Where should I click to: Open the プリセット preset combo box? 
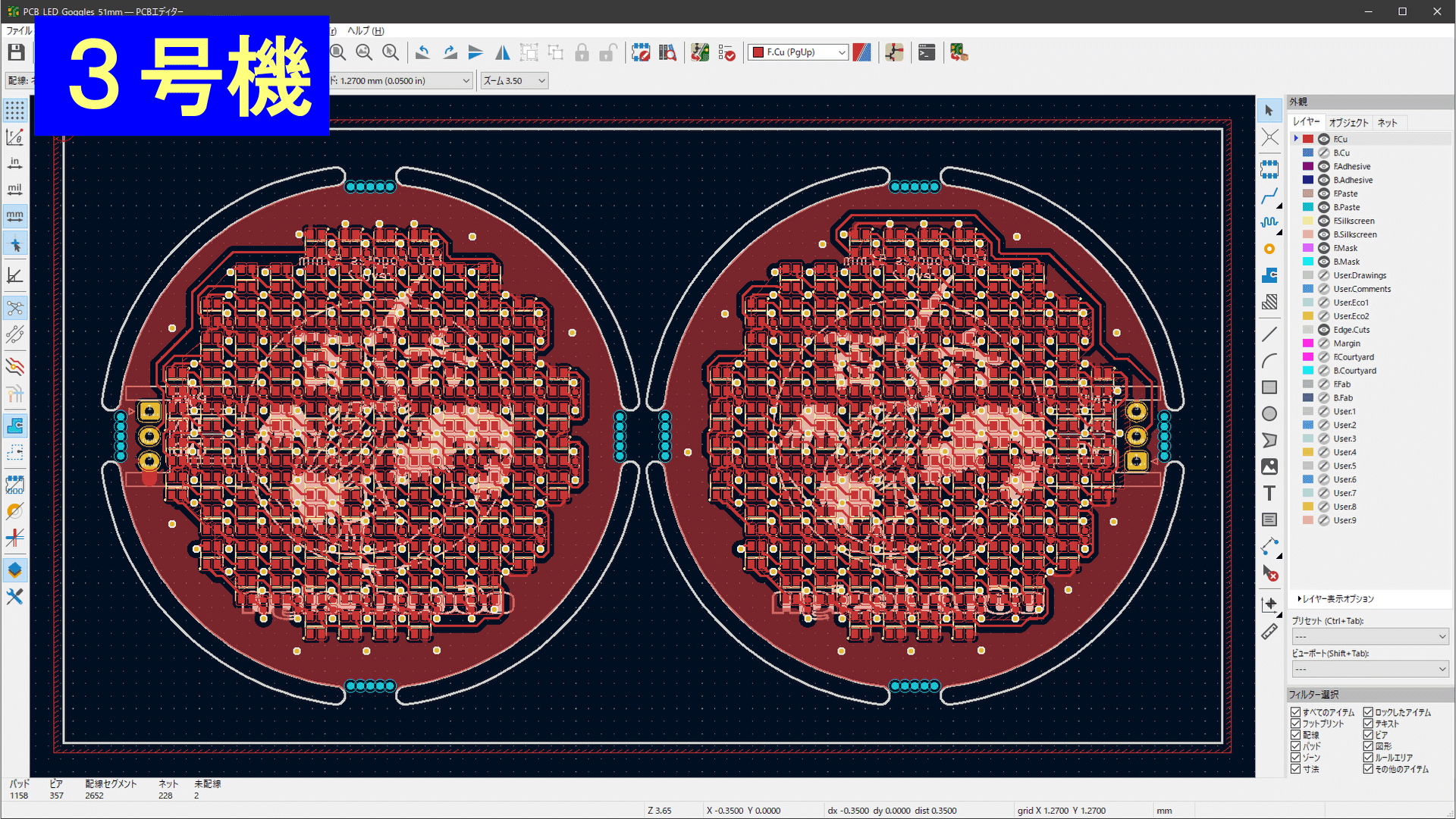(x=1370, y=636)
